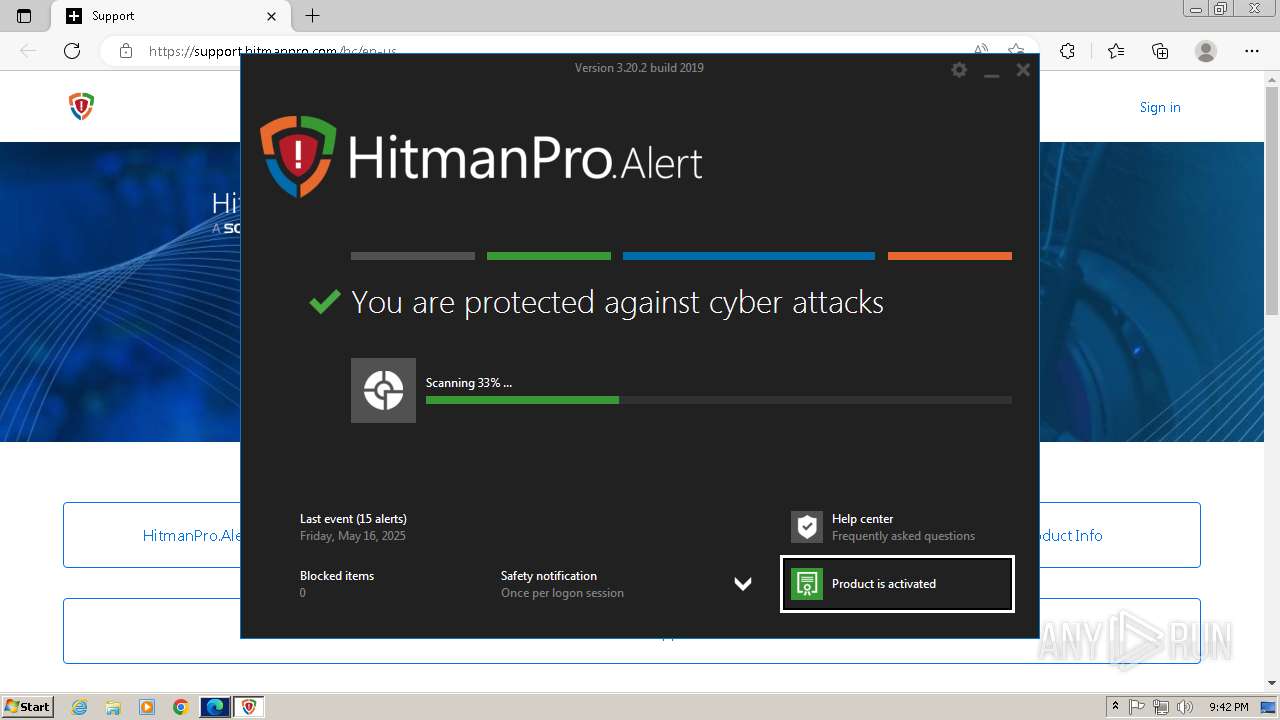Click Sign in link on Support page
Image resolution: width=1280 pixels, height=720 pixels.
coord(1160,107)
